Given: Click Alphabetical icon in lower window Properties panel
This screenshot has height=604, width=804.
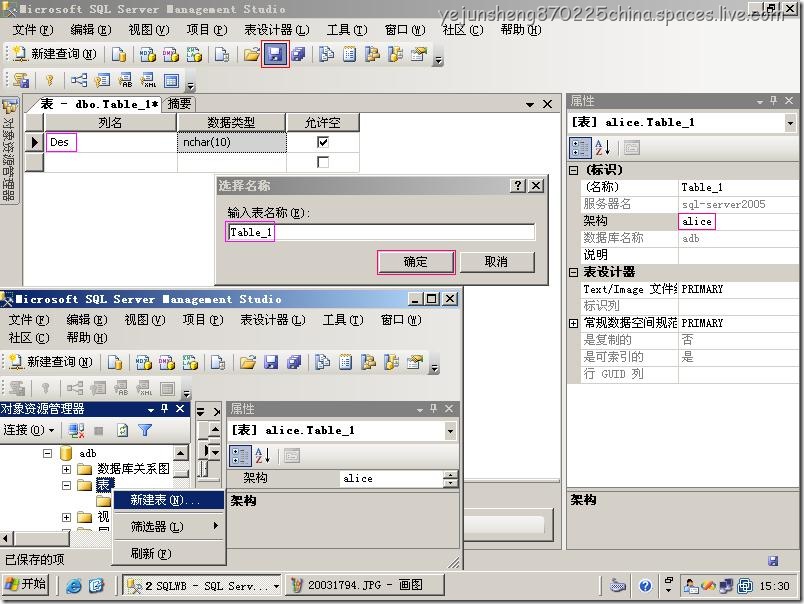Looking at the screenshot, I should (x=263, y=456).
